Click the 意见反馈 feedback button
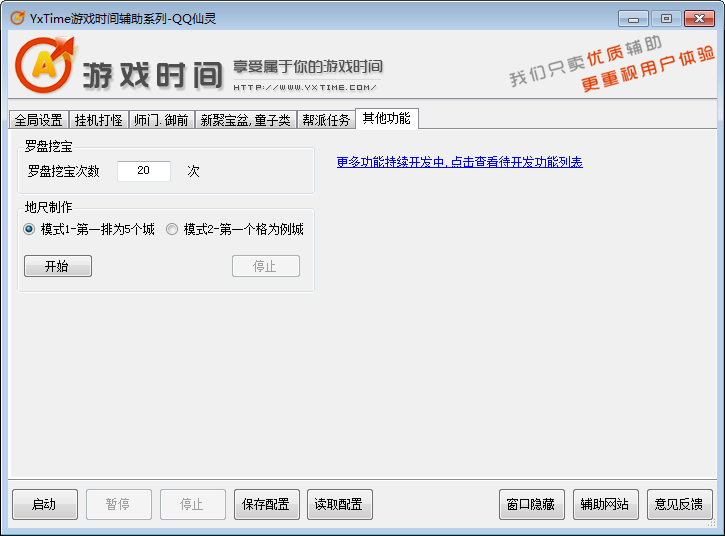 point(679,505)
